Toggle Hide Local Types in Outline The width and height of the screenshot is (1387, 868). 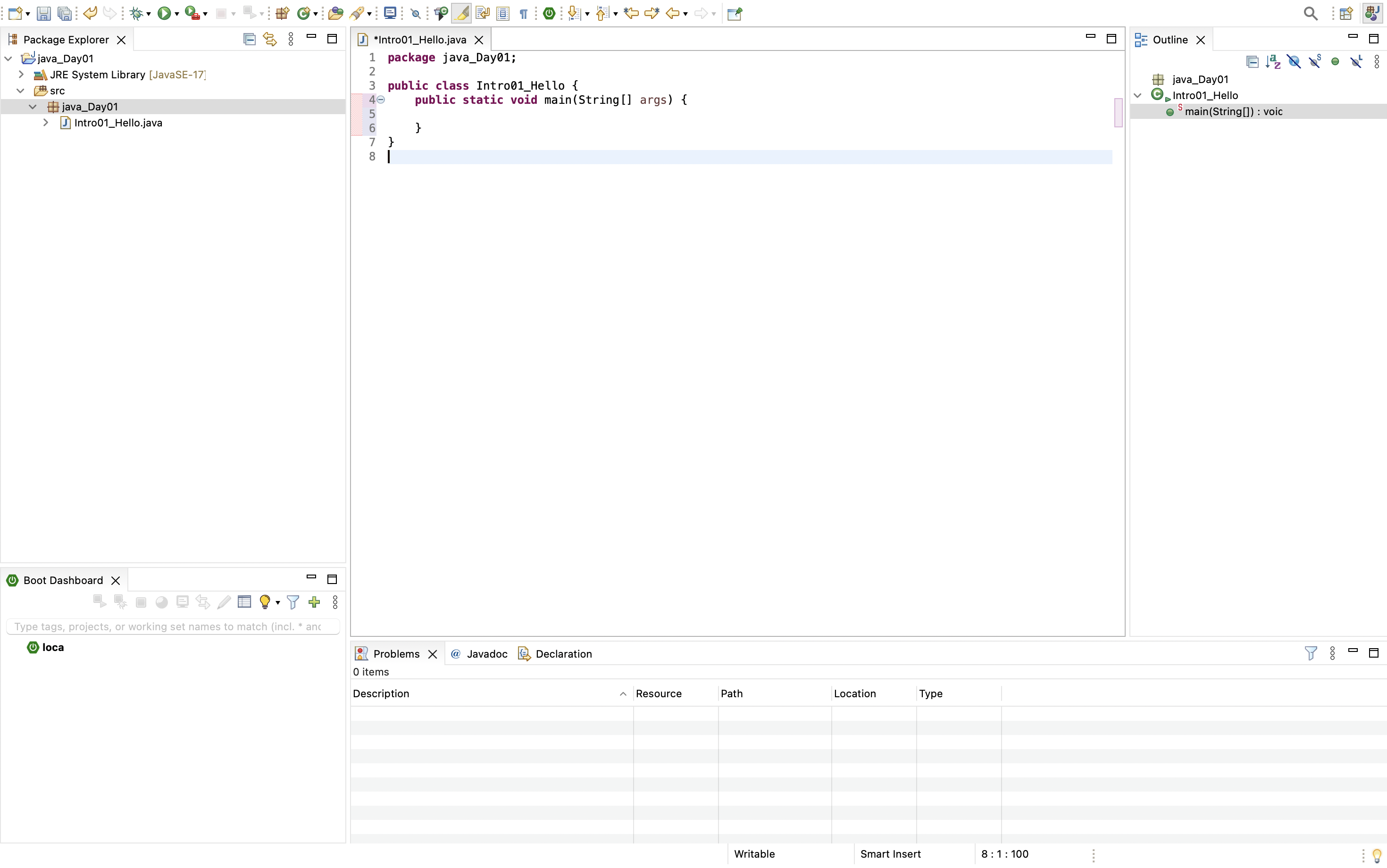[x=1356, y=61]
